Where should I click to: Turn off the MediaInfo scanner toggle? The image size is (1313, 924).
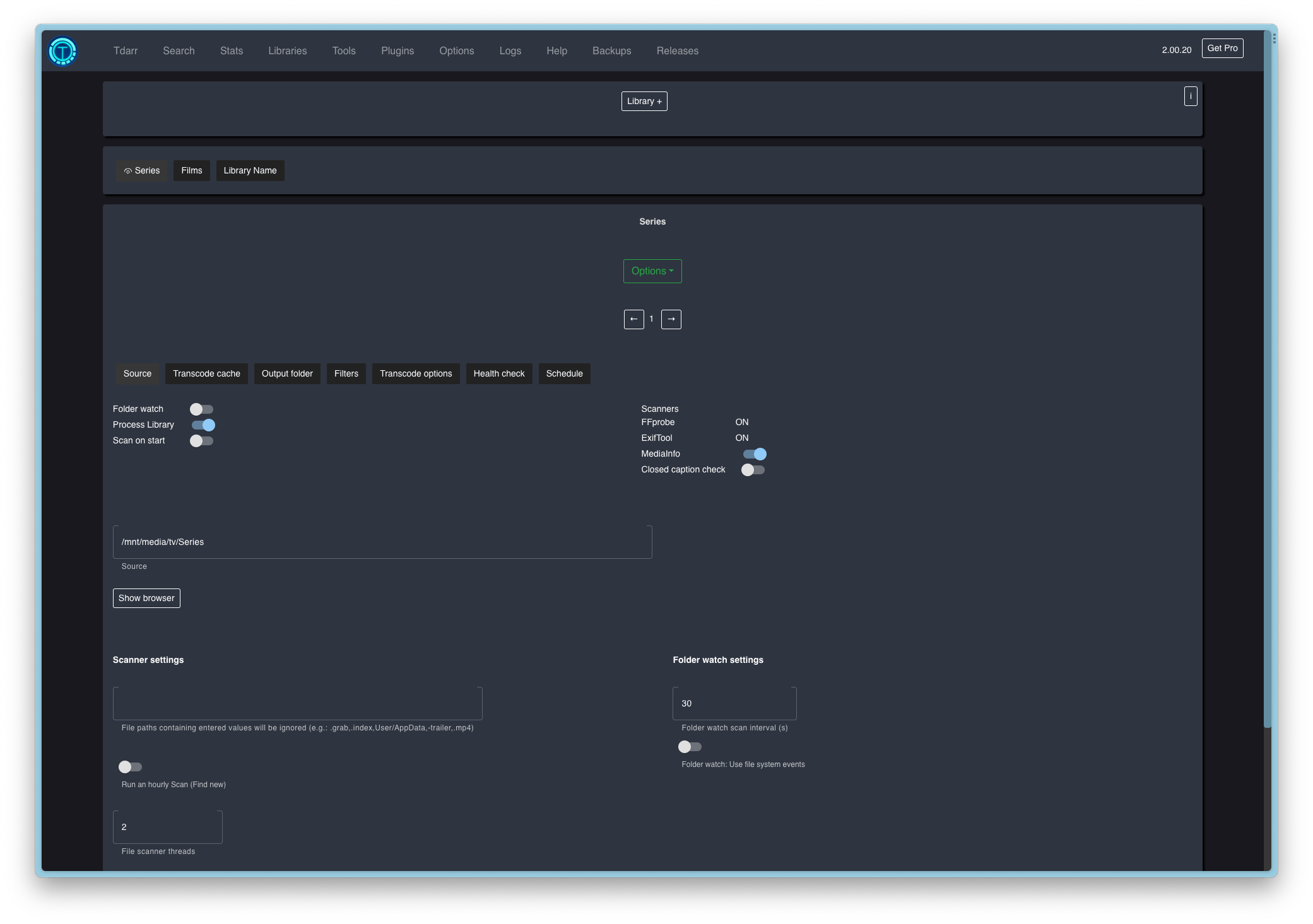click(755, 454)
